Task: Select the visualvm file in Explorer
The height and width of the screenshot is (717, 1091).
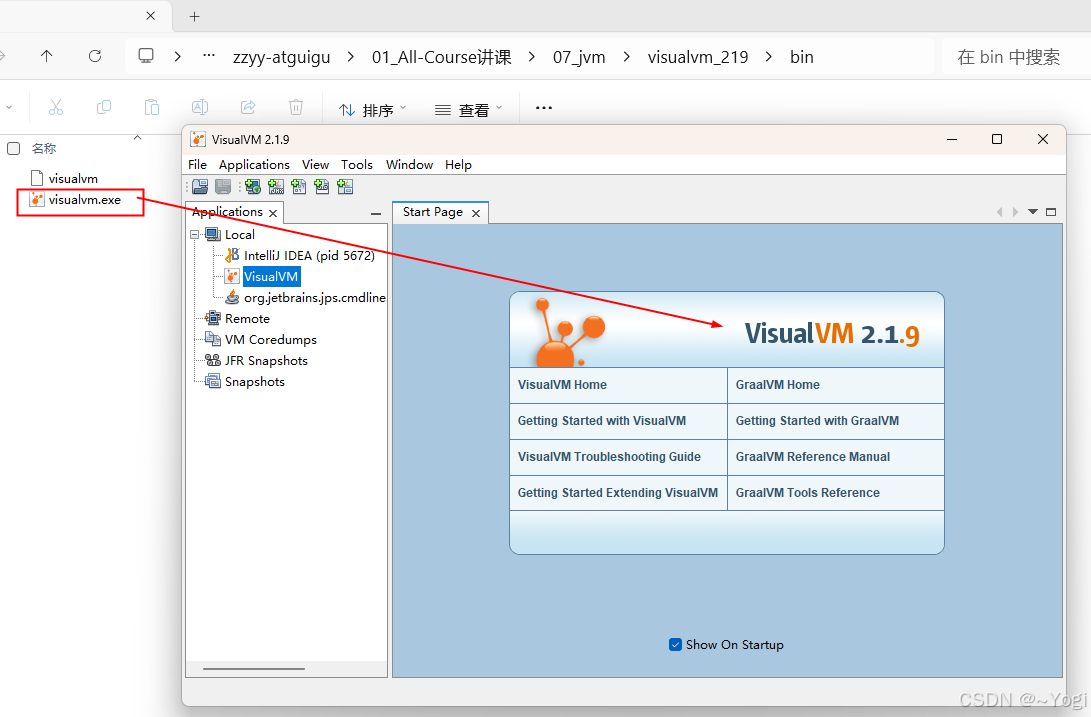Action: (73, 179)
